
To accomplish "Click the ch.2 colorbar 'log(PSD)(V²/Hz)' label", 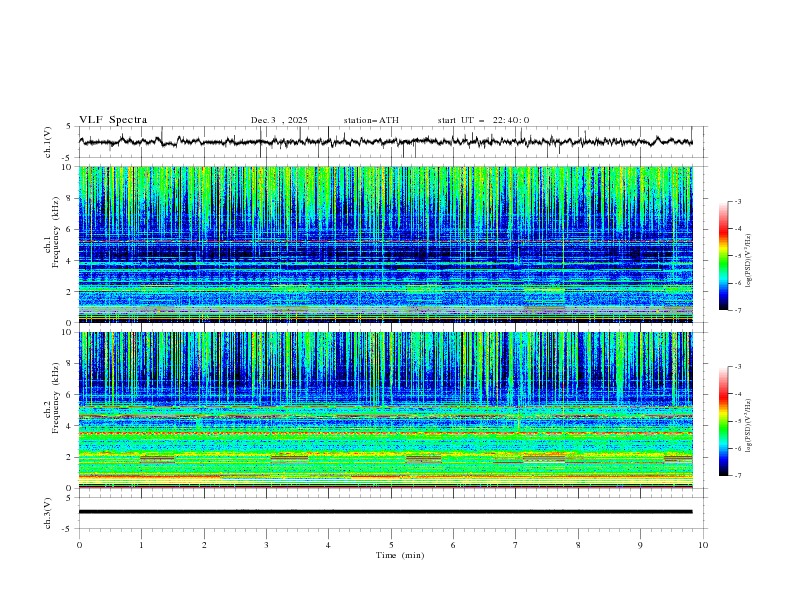I will click(x=749, y=426).
